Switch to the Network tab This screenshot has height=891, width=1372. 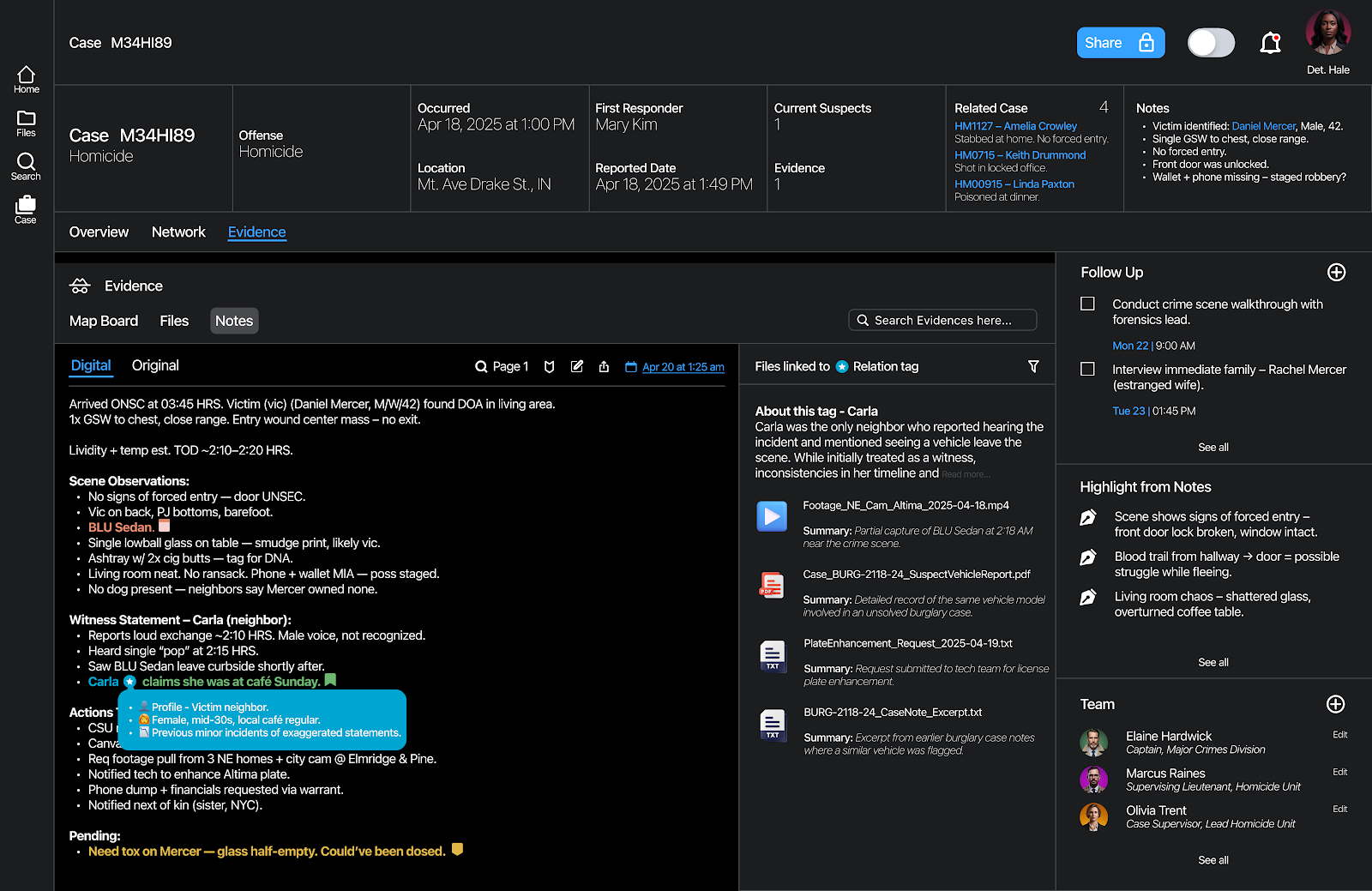click(x=178, y=232)
